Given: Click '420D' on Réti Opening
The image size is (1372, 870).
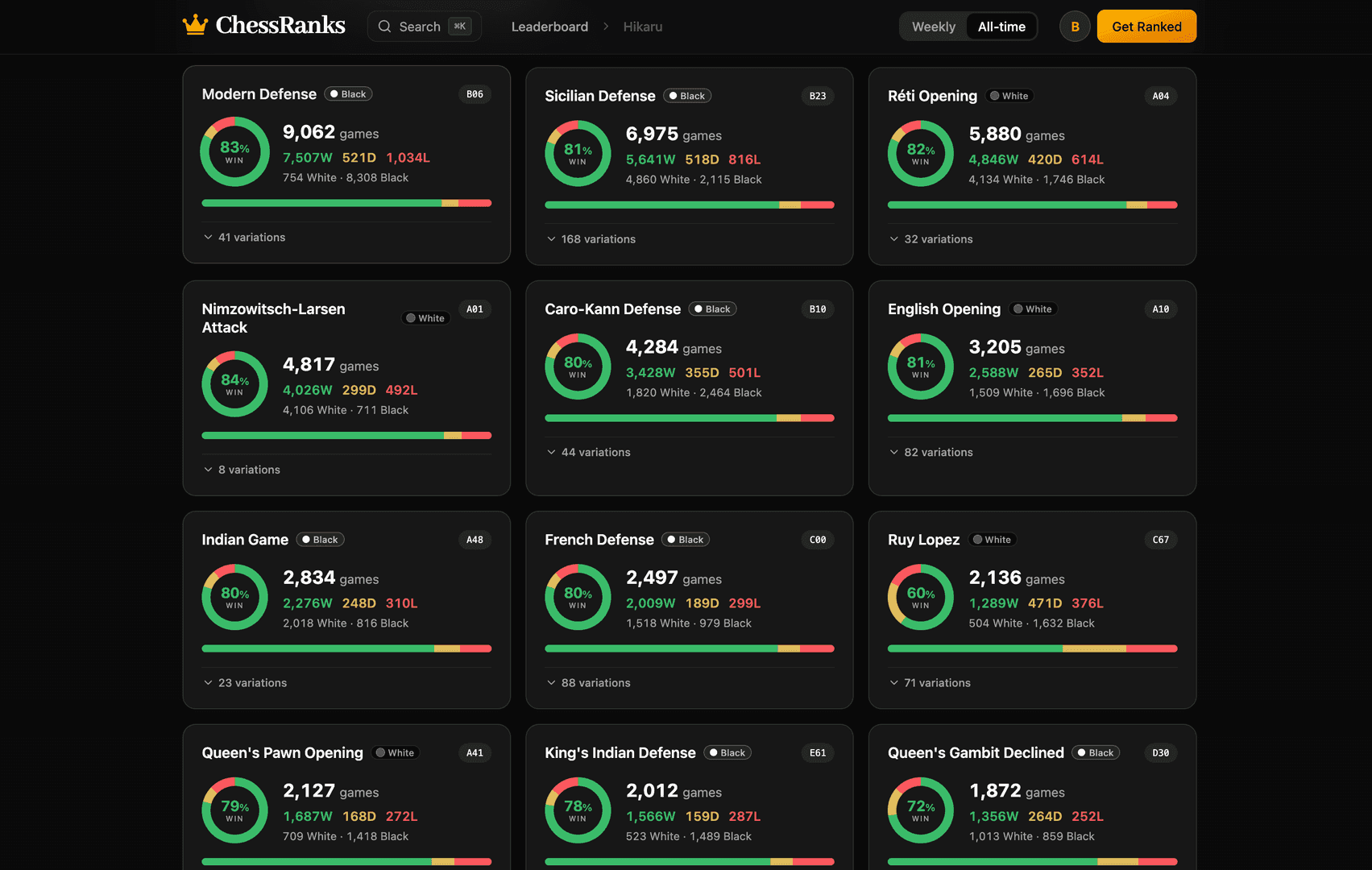Looking at the screenshot, I should click(1045, 159).
